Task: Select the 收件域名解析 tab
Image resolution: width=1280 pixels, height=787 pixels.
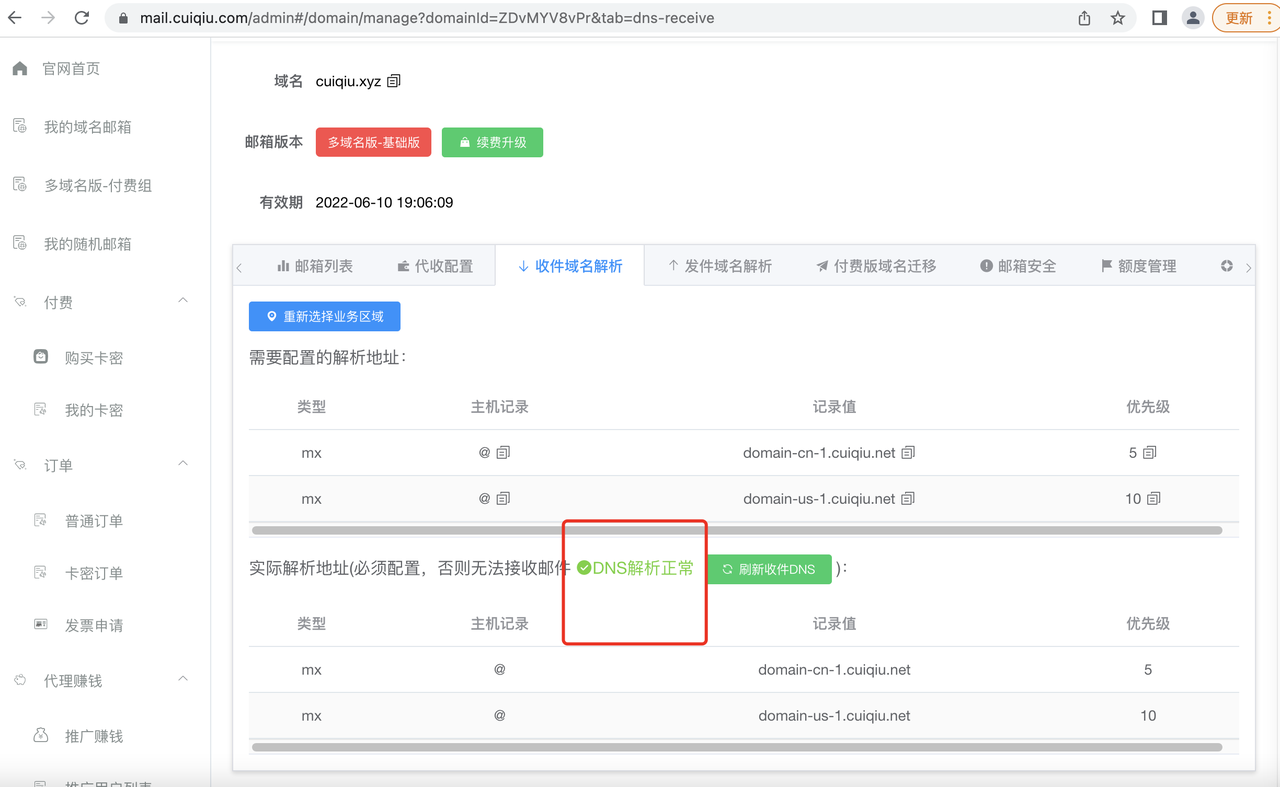Action: click(570, 266)
